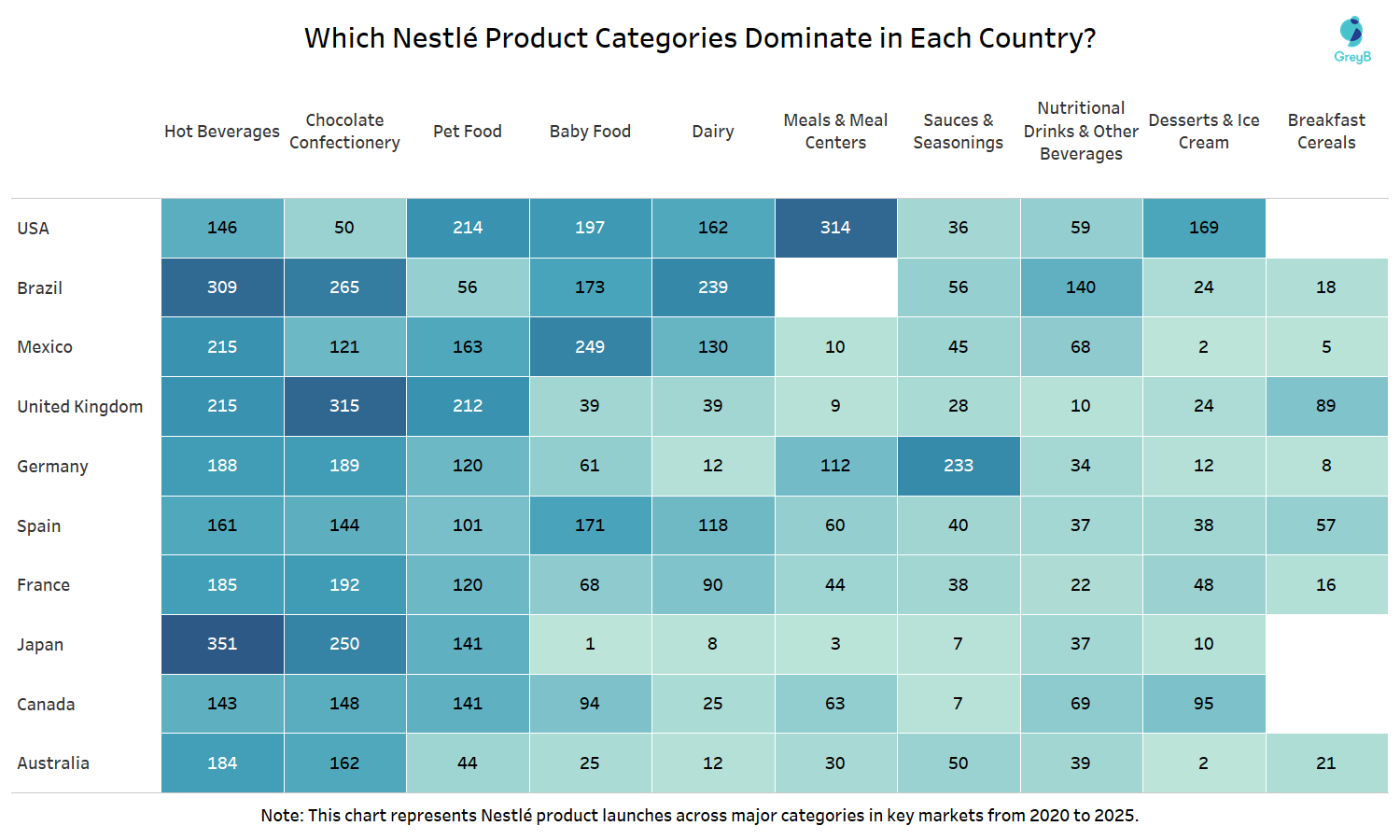Click the USA Meals cell 314
The width and height of the screenshot is (1400, 840).
pos(835,228)
